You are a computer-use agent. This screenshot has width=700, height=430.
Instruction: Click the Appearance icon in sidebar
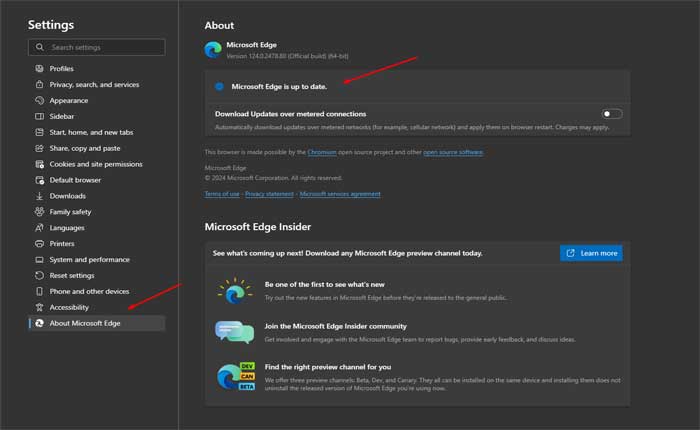[x=38, y=101]
